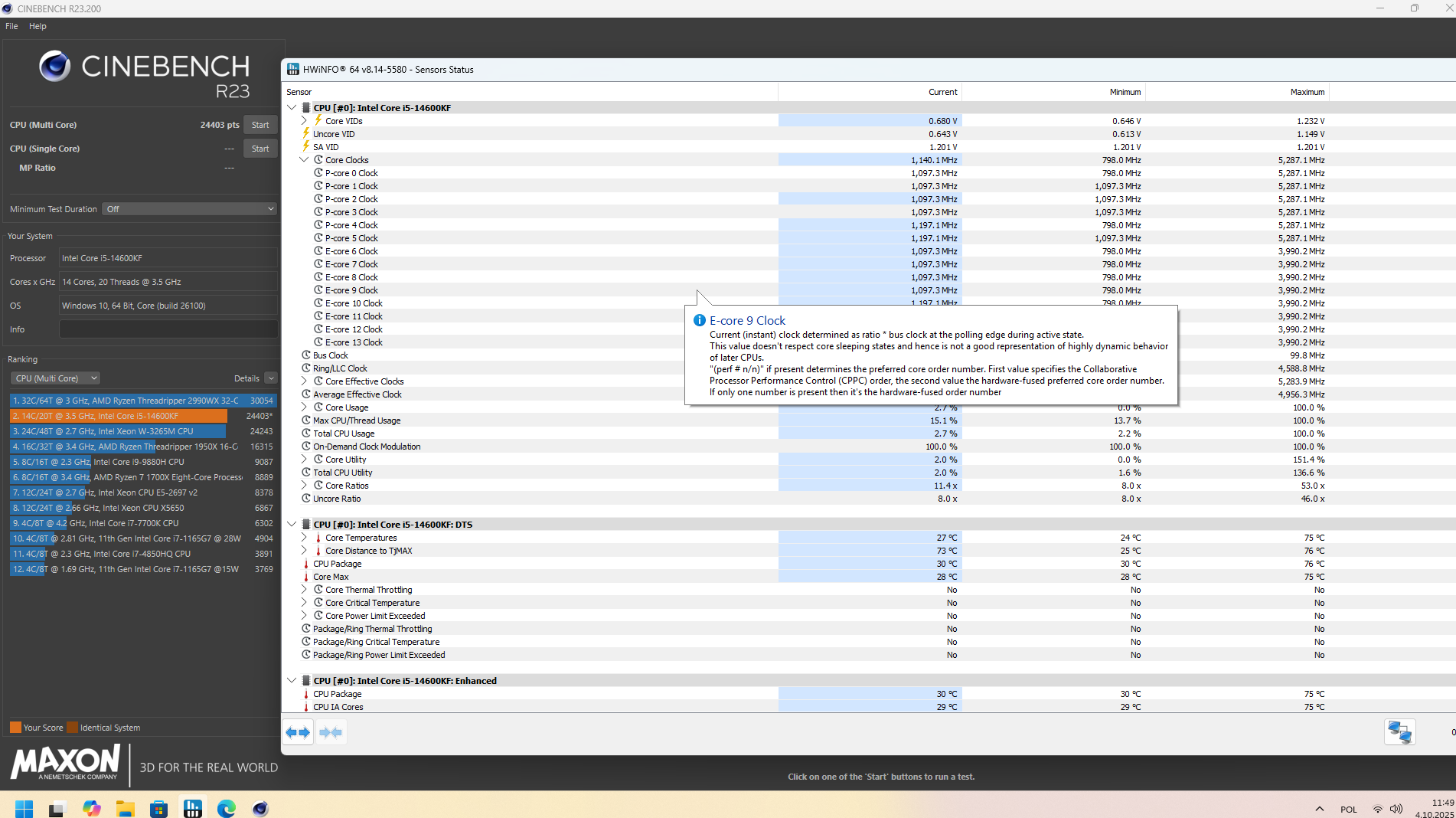Expand the Core Temperatures sensor group
This screenshot has height=818, width=1456.
[304, 538]
